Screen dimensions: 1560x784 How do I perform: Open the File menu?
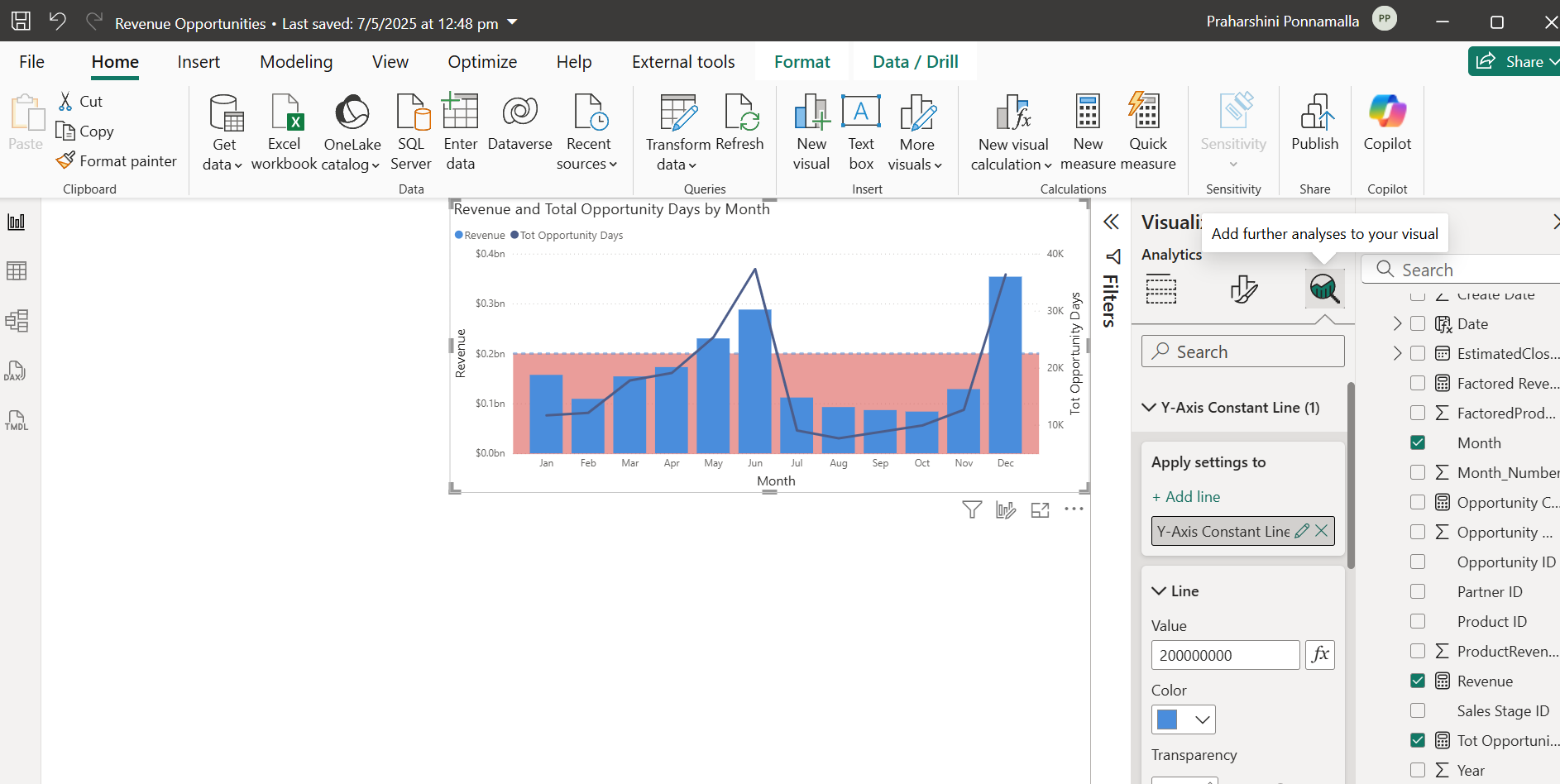coord(31,62)
